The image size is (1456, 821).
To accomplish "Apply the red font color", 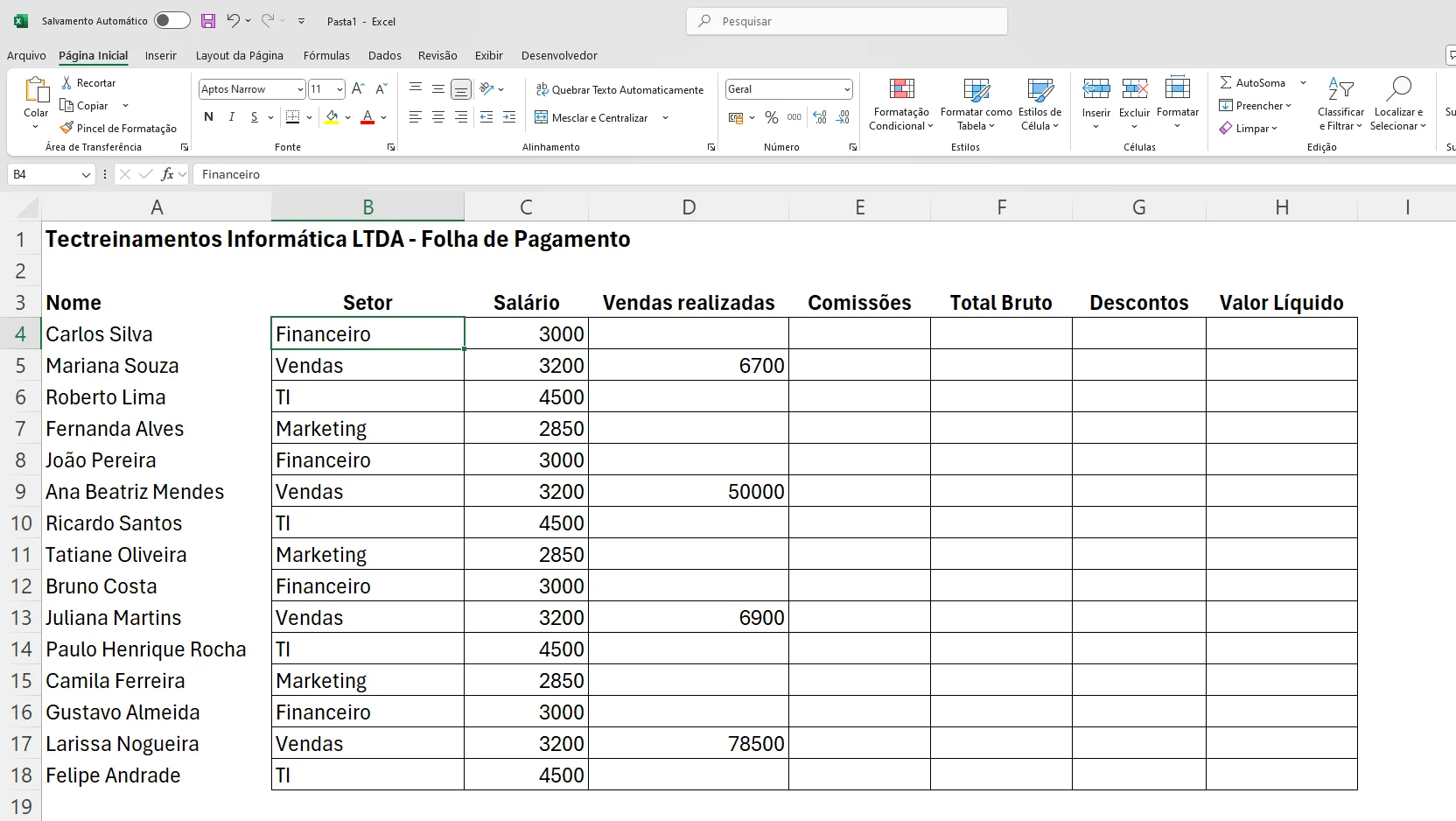I will (367, 117).
